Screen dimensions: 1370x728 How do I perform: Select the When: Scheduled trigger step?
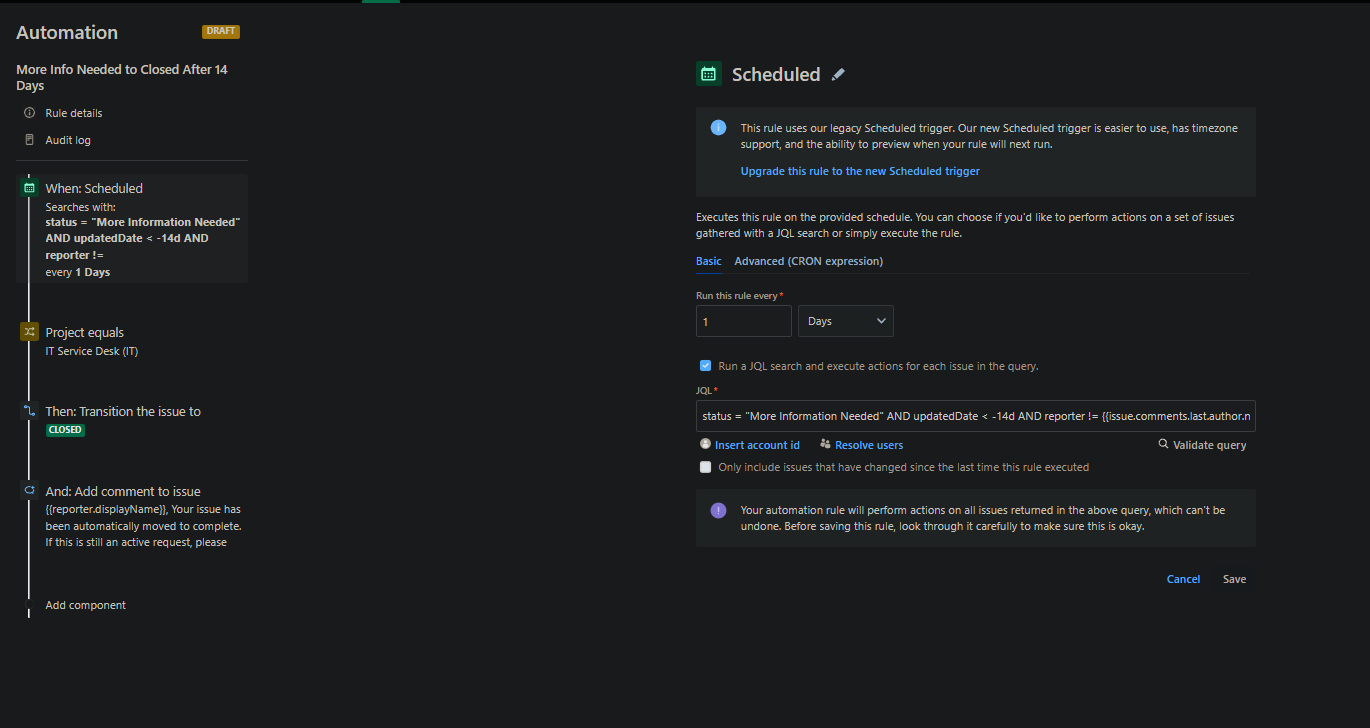[132, 228]
